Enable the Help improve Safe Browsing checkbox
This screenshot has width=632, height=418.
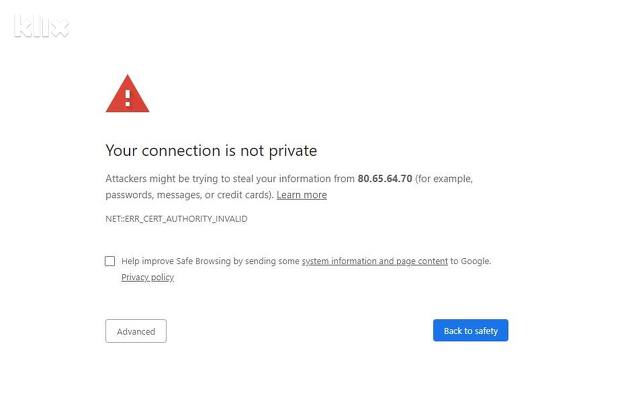point(110,261)
